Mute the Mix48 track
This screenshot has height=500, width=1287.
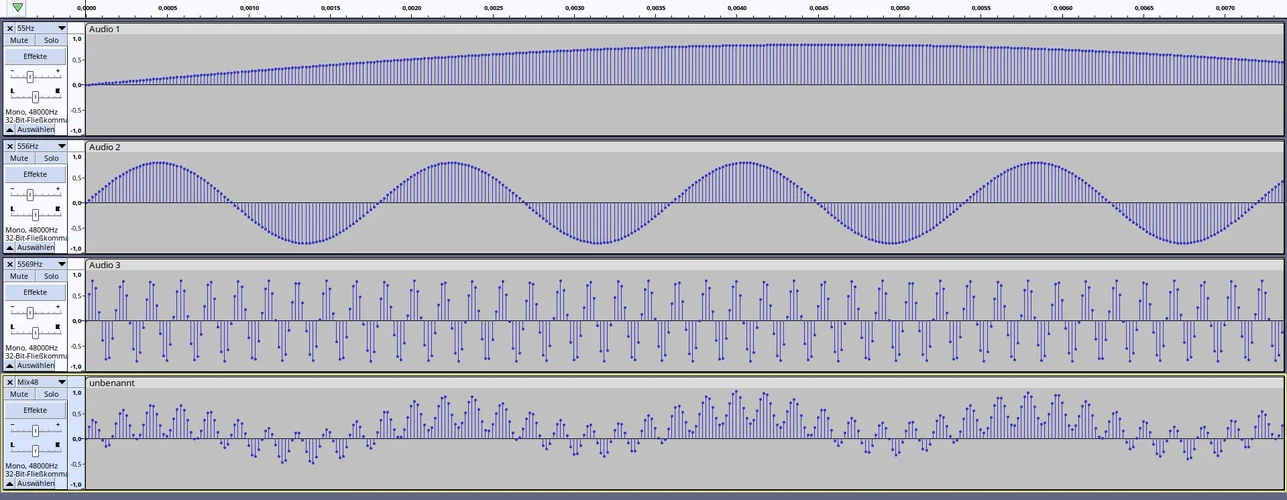click(x=19, y=394)
